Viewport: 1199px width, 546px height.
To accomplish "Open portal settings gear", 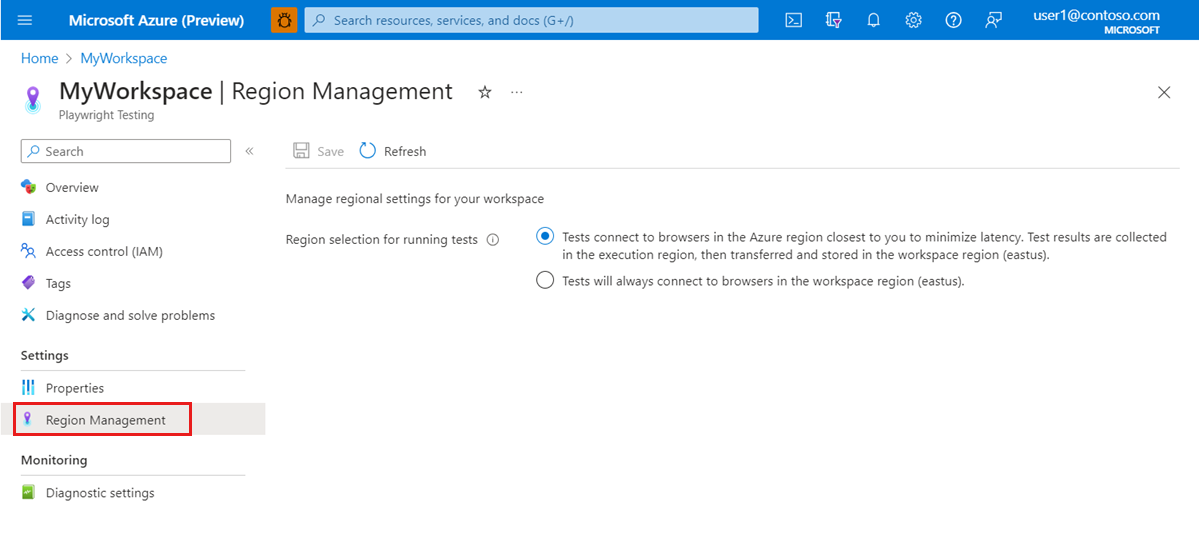I will tap(913, 20).
